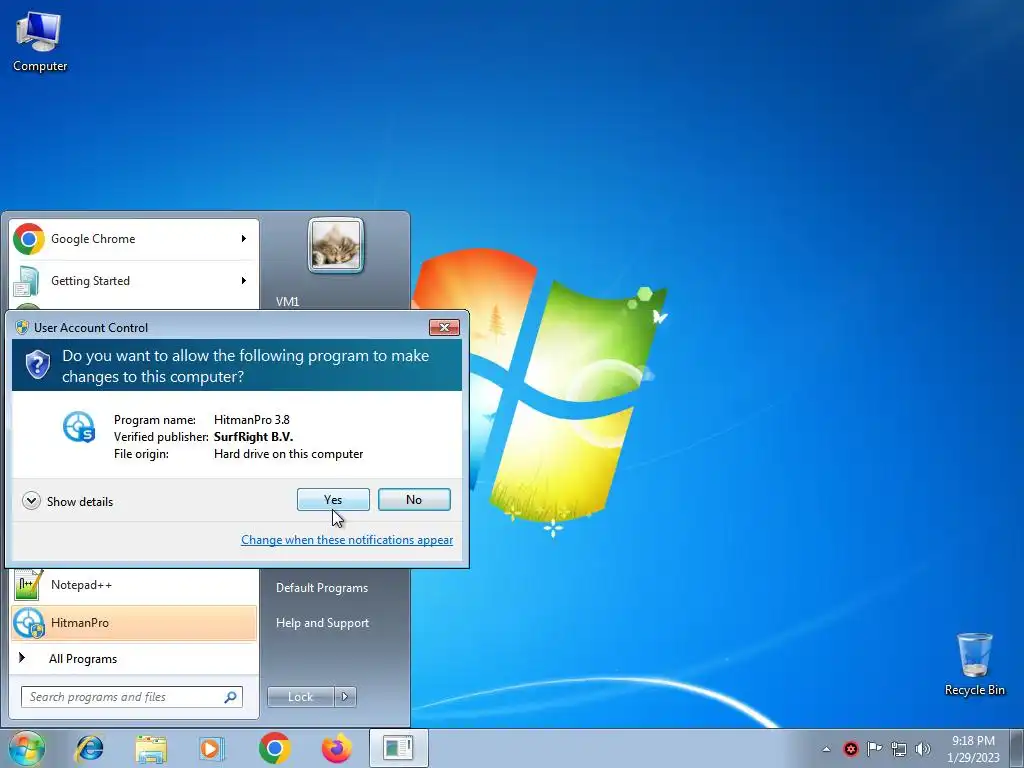The height and width of the screenshot is (768, 1024).
Task: Click 'Hard drive on this computer' text
Action: point(288,454)
